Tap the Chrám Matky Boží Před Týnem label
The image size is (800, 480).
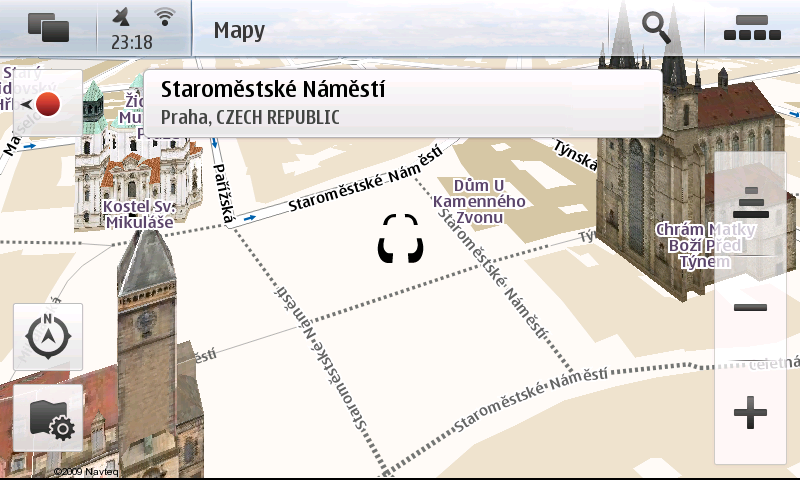[x=705, y=245]
